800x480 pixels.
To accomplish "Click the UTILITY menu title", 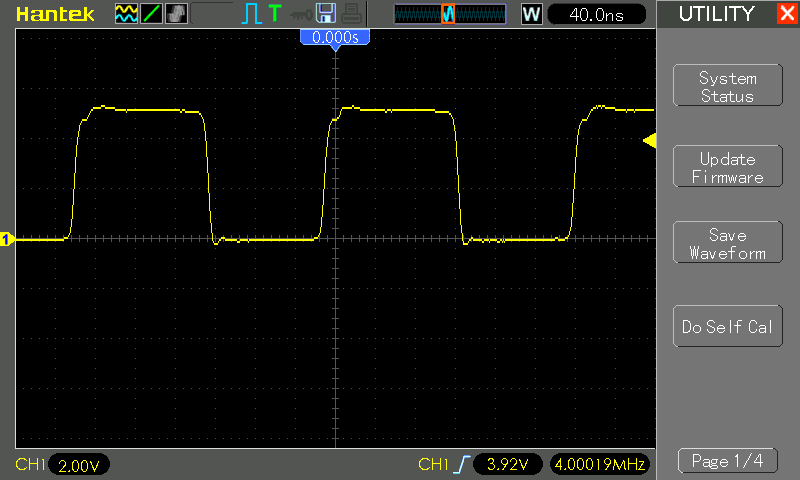I will click(x=716, y=14).
